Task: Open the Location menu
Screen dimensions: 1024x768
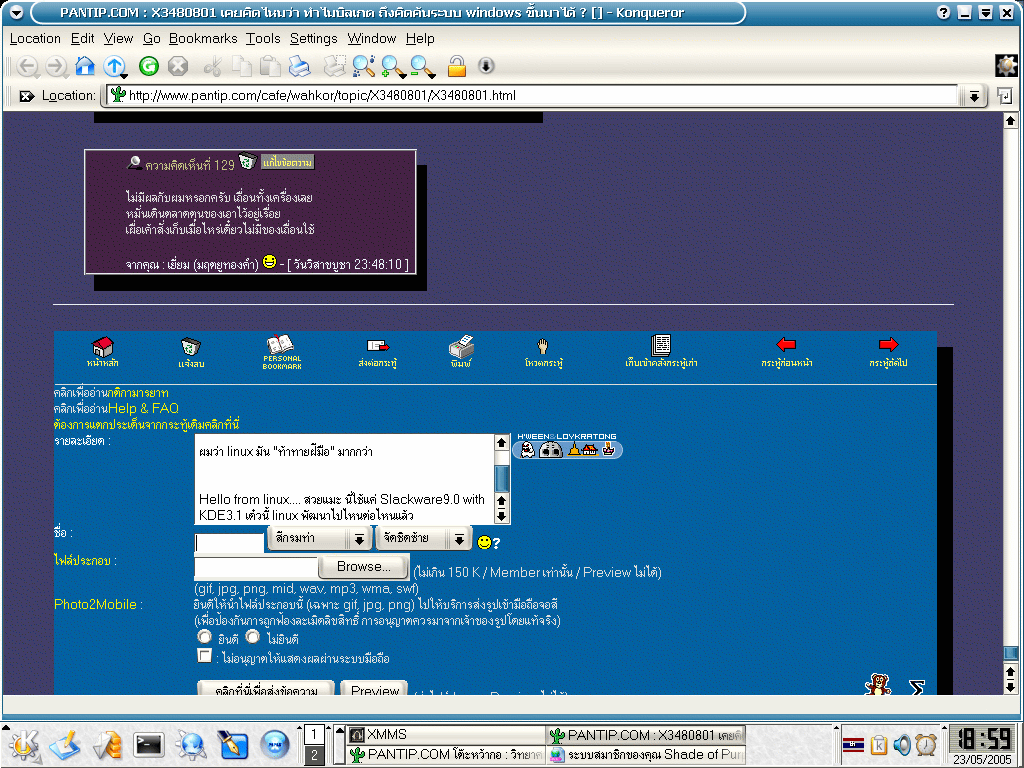Action: [35, 39]
